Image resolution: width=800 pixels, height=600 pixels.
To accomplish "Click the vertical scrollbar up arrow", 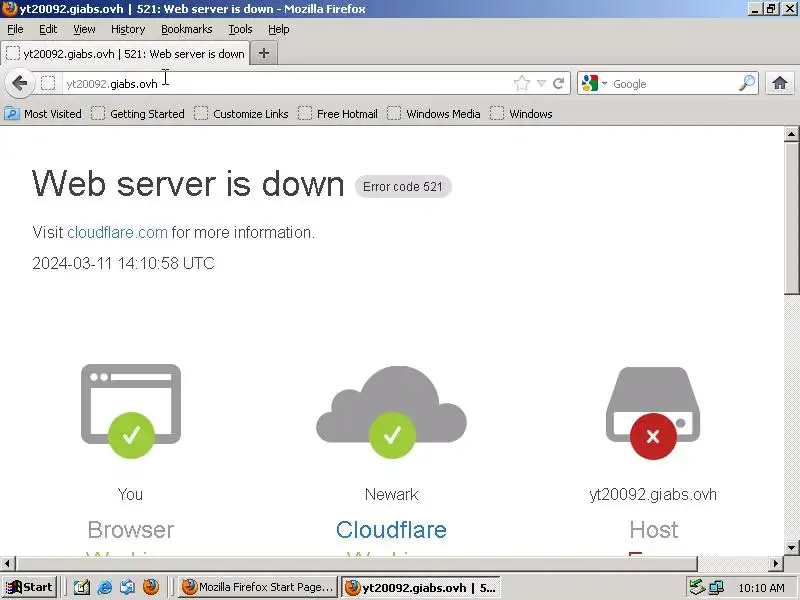I will 791,134.
